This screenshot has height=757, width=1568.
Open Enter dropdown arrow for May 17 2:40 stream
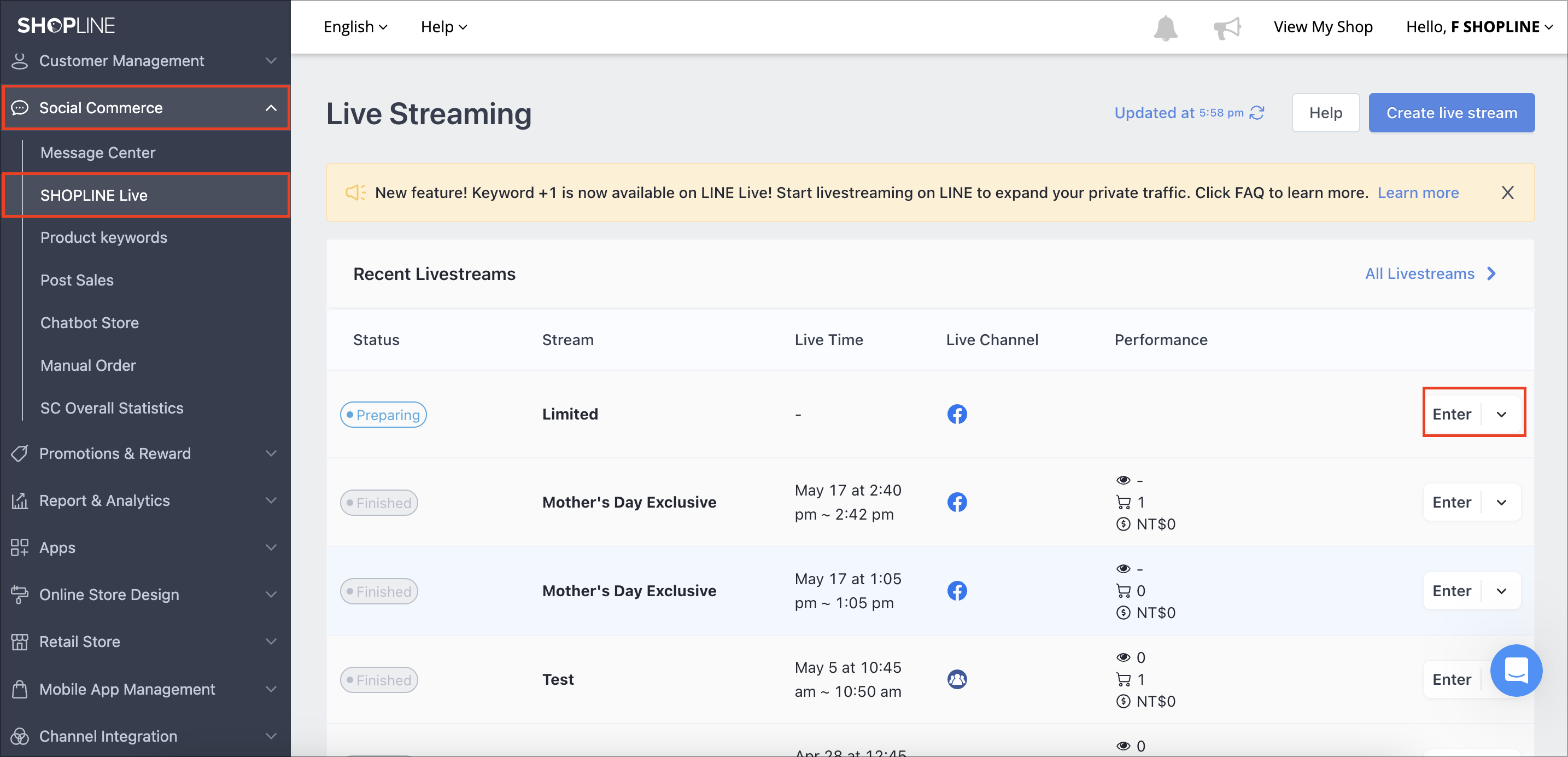(x=1502, y=503)
